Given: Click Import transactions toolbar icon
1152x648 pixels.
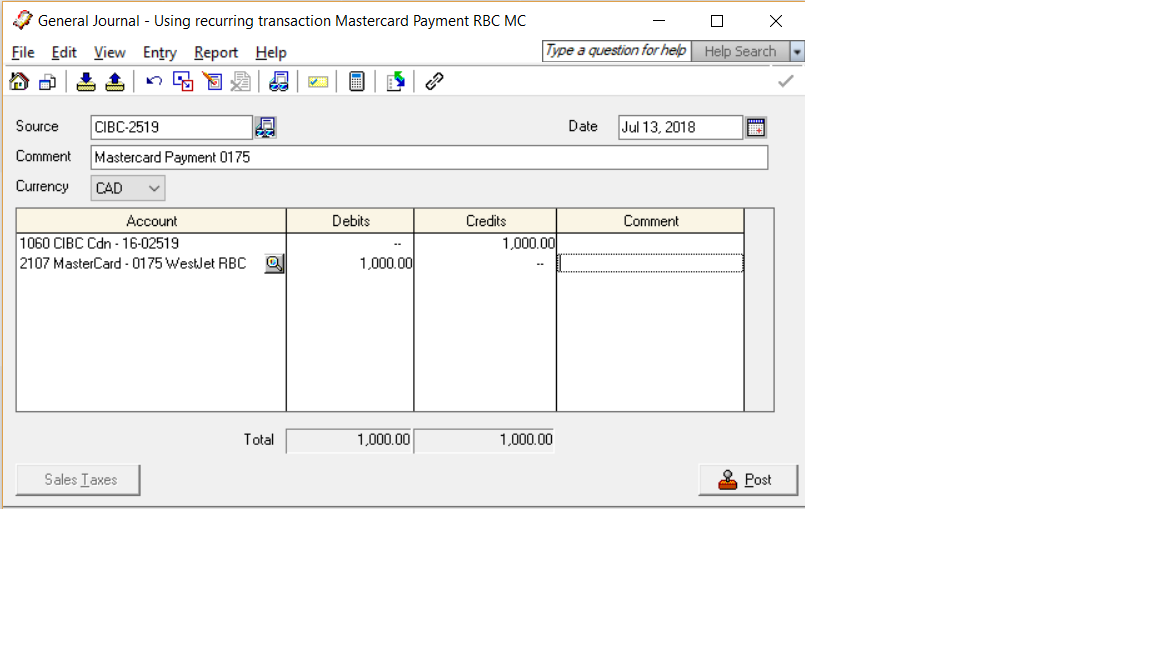Looking at the screenshot, I should pyautogui.click(x=395, y=82).
